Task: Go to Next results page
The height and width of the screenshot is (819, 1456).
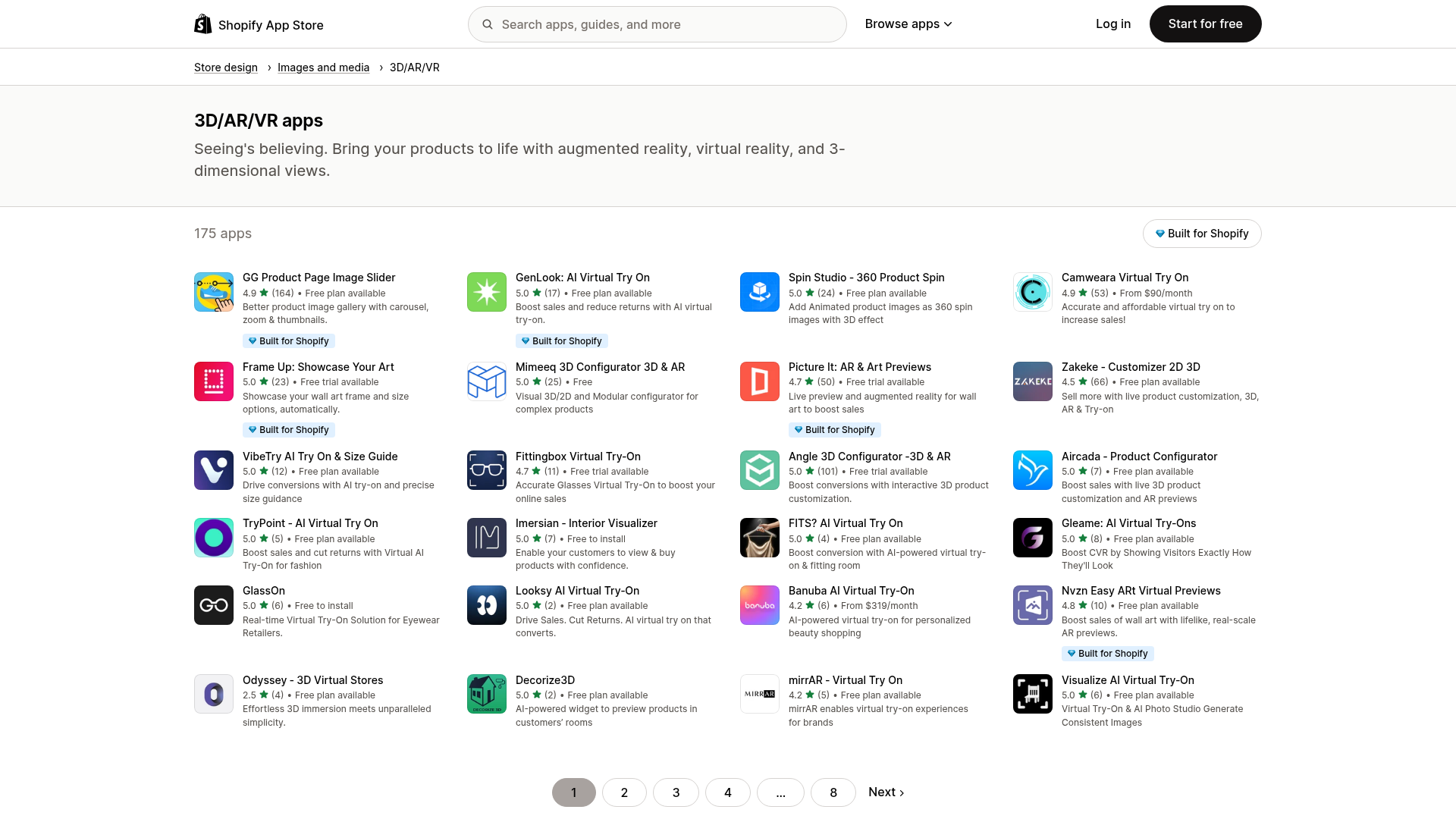Action: [x=886, y=792]
